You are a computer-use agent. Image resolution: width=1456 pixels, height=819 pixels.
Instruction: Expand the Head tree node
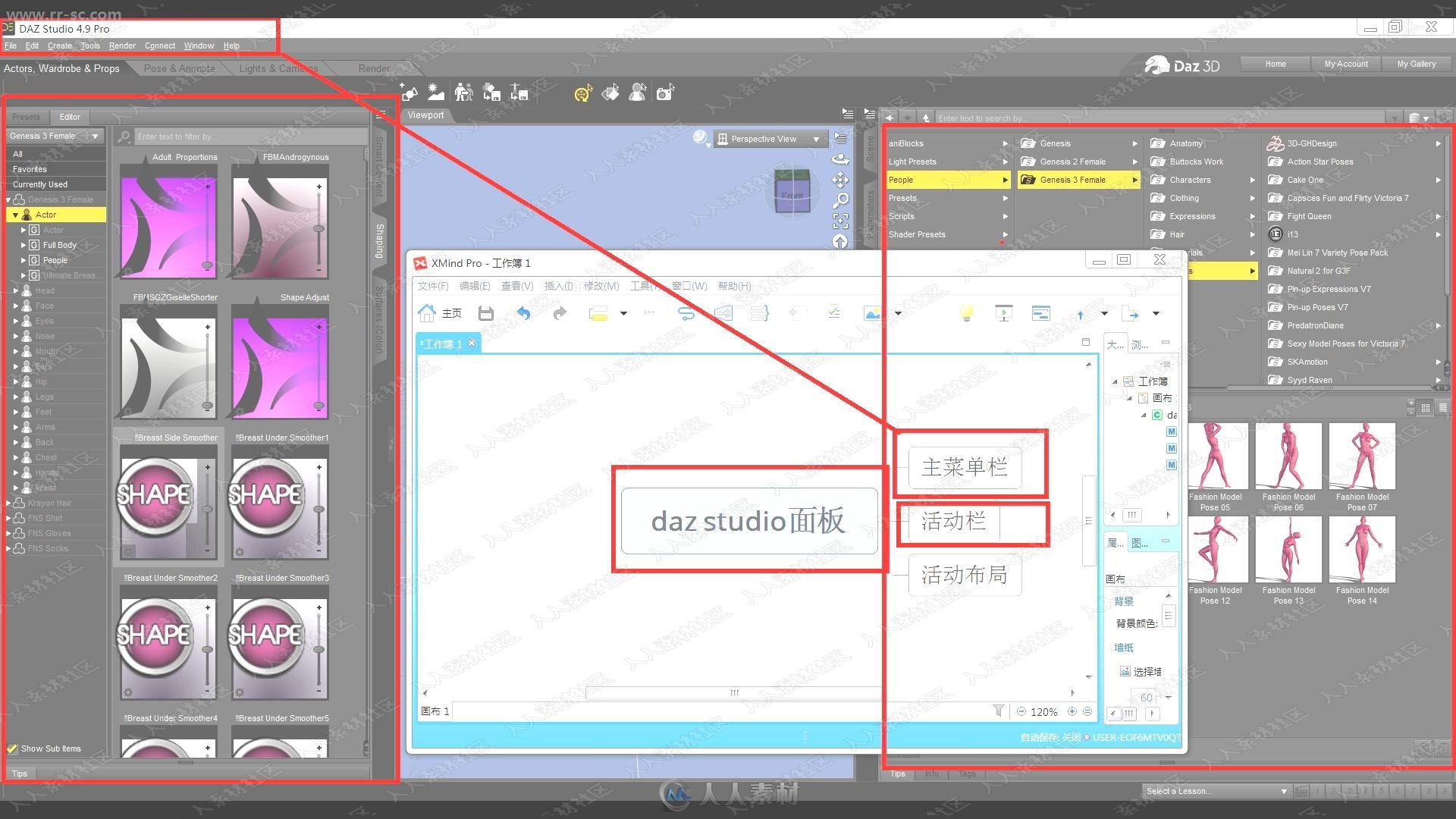pyautogui.click(x=15, y=290)
